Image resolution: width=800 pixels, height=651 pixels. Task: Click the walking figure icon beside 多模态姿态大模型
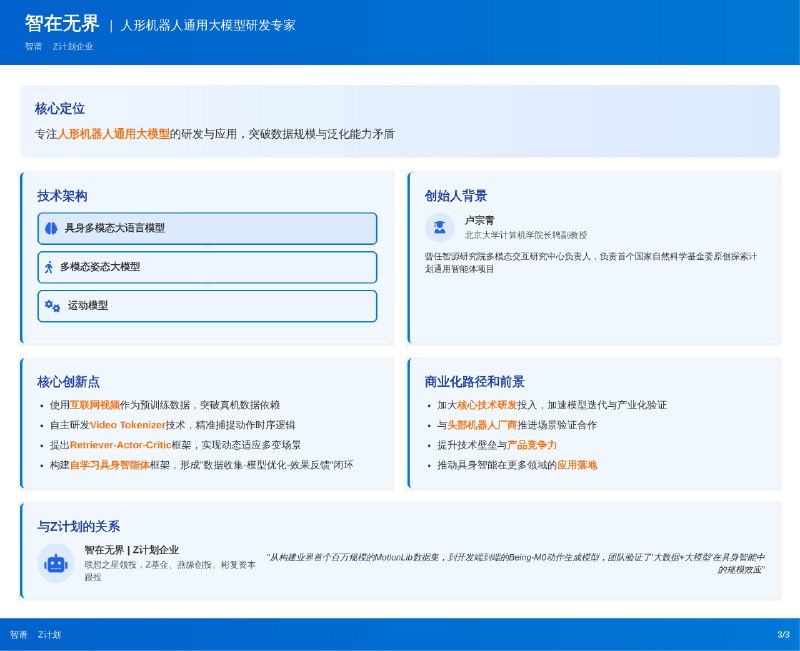point(49,267)
